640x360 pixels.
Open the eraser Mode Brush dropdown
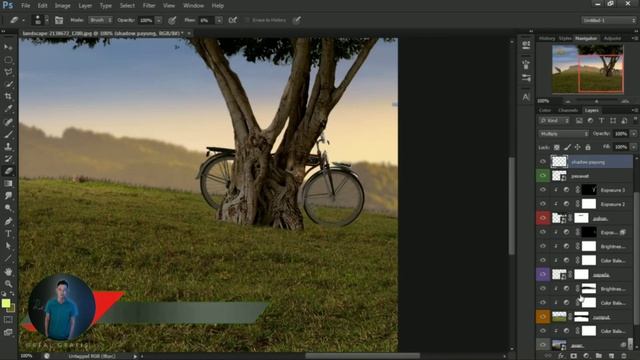100,20
